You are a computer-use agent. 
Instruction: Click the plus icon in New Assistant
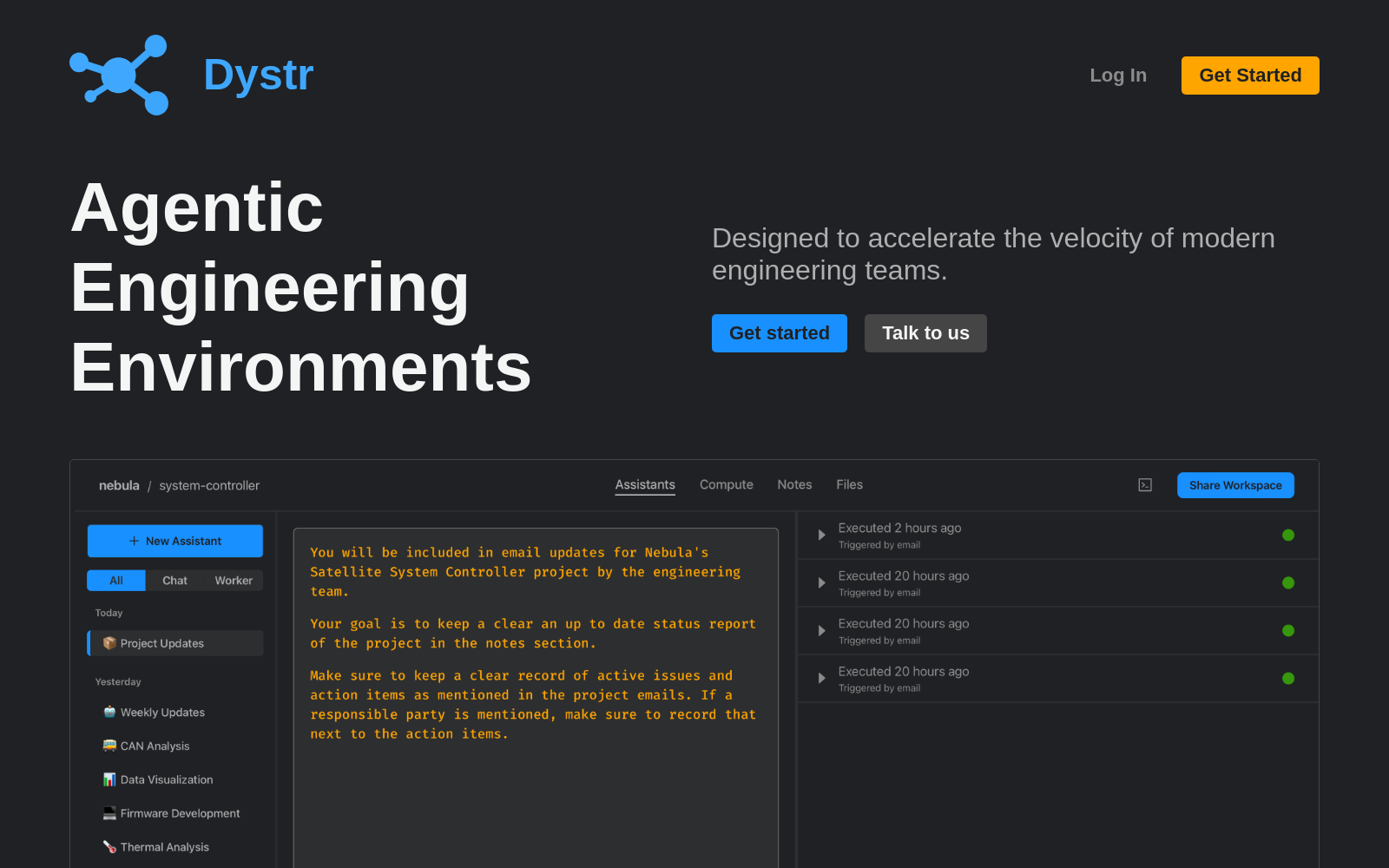[x=134, y=541]
